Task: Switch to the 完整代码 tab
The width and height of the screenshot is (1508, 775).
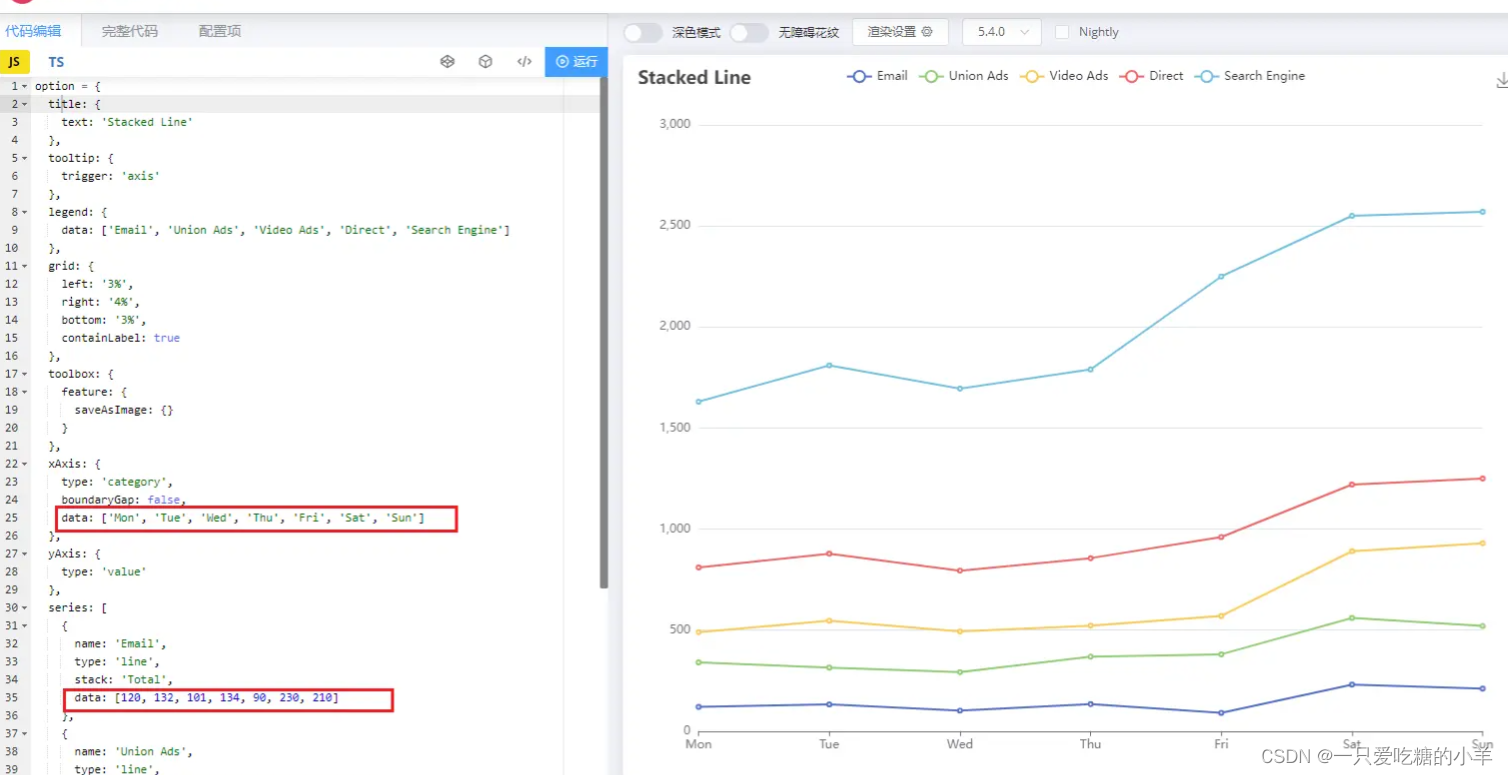Action: 129,31
